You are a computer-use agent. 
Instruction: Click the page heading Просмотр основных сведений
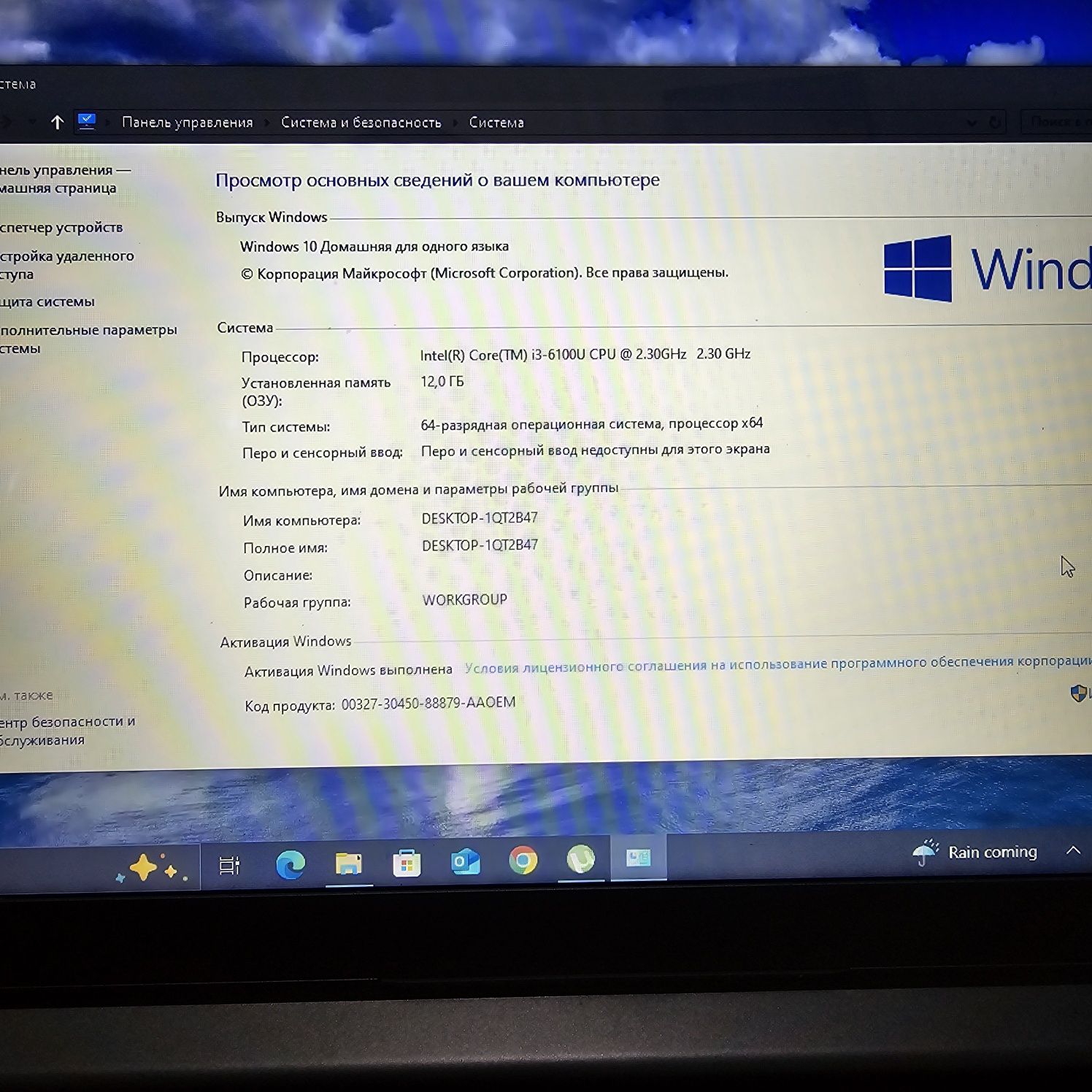(438, 180)
